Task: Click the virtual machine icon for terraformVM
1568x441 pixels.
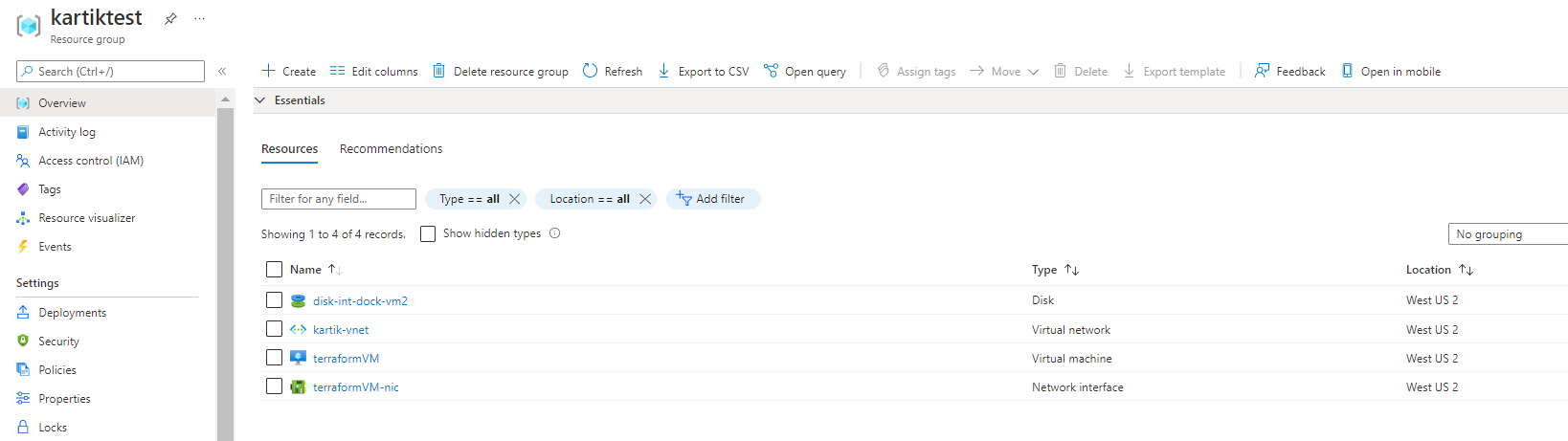Action: coord(298,358)
